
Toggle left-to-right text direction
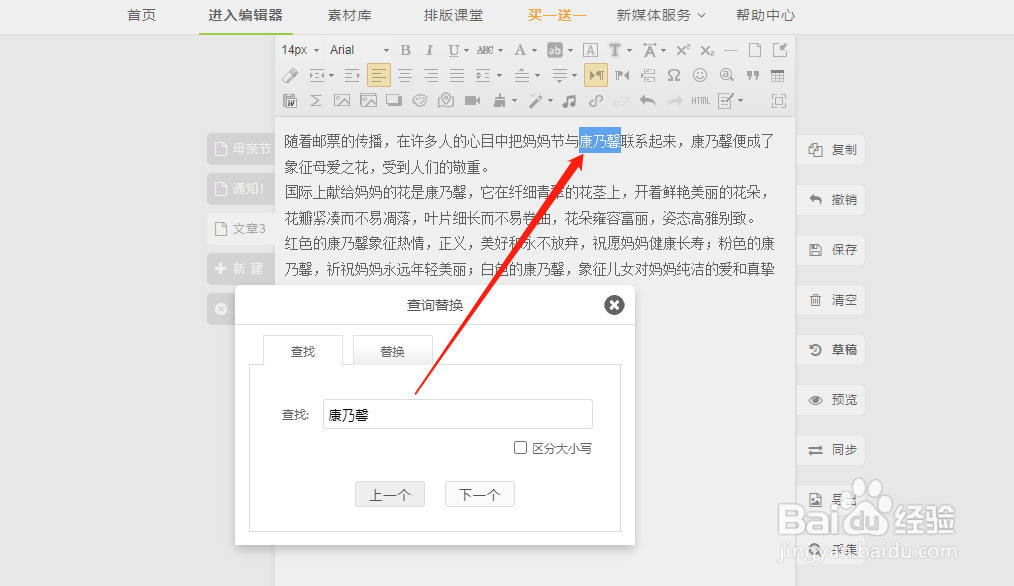point(596,76)
